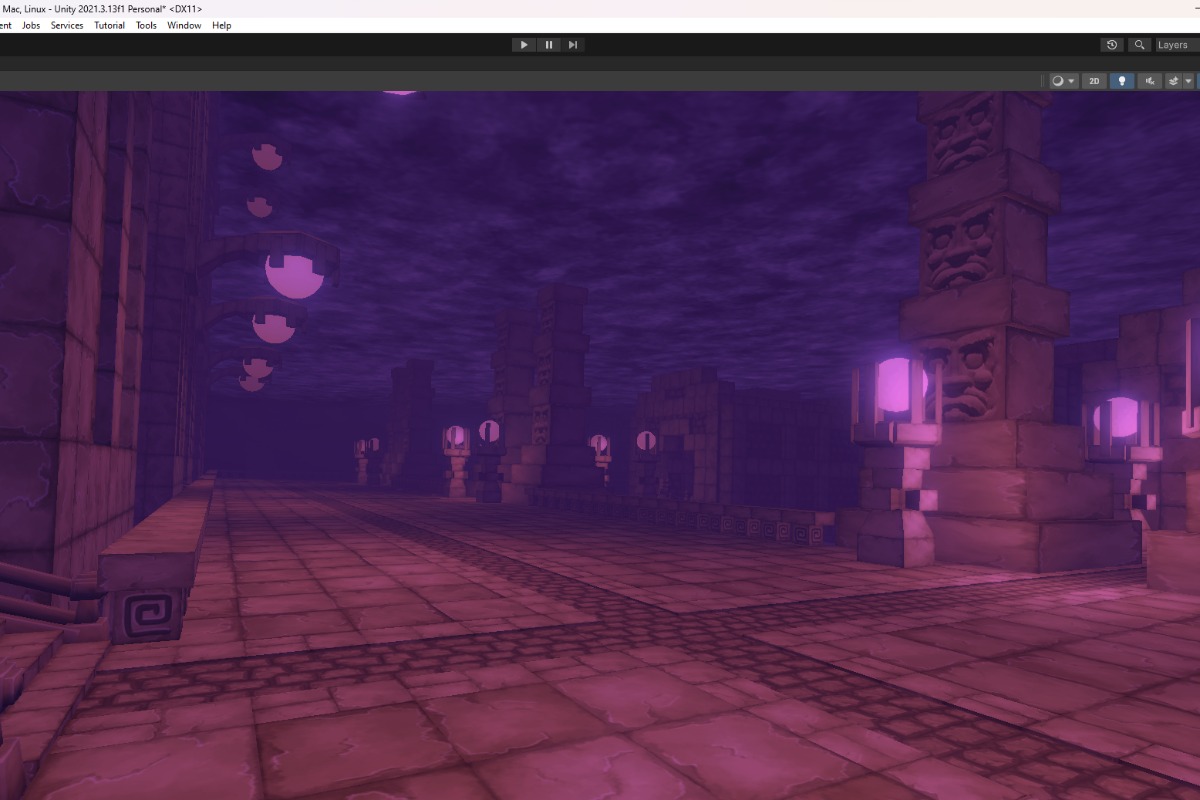This screenshot has width=1200, height=800.
Task: Toggle scene effects (skybox, fog) icon
Action: coord(1173,81)
